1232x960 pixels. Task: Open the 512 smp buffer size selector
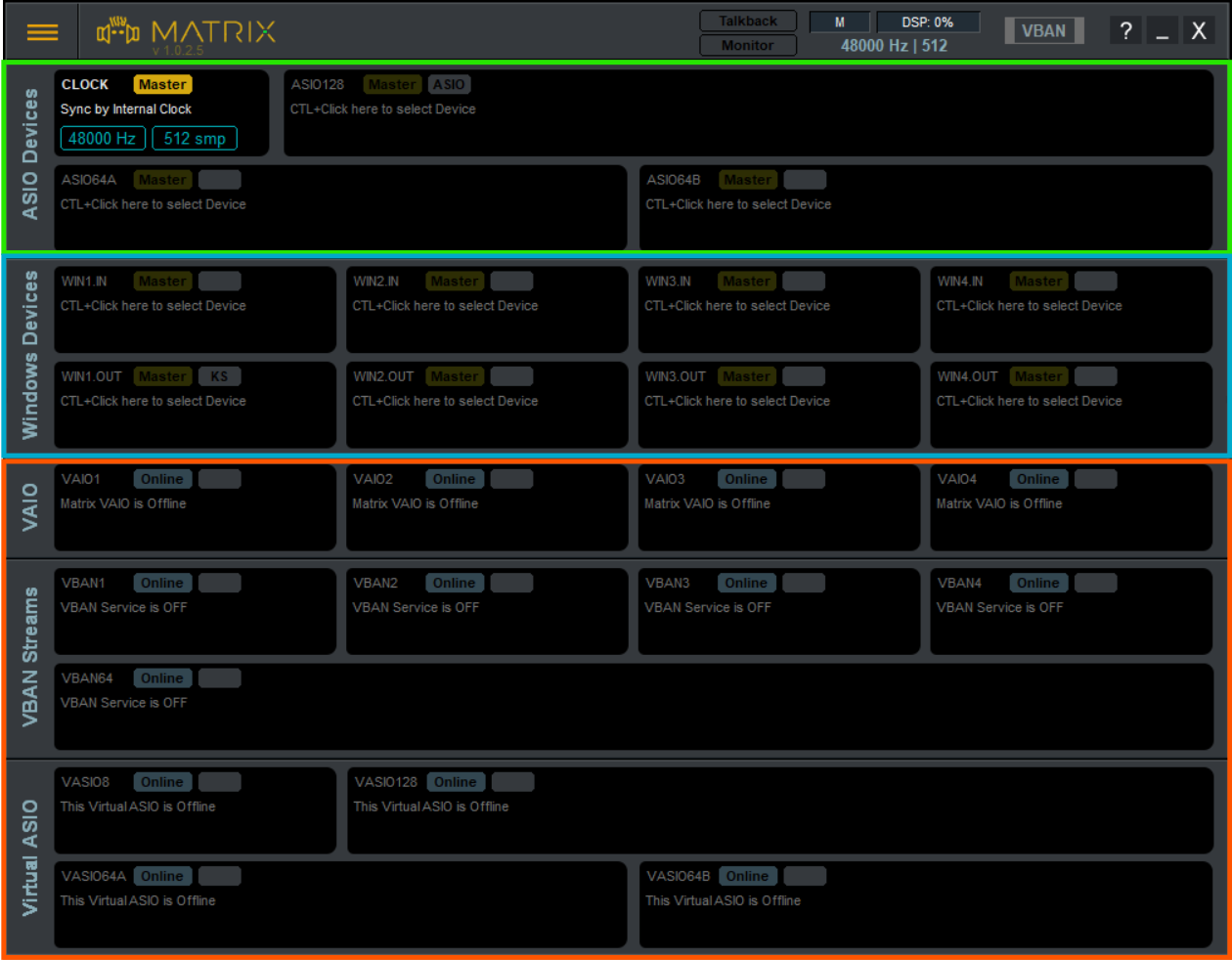pyautogui.click(x=195, y=138)
